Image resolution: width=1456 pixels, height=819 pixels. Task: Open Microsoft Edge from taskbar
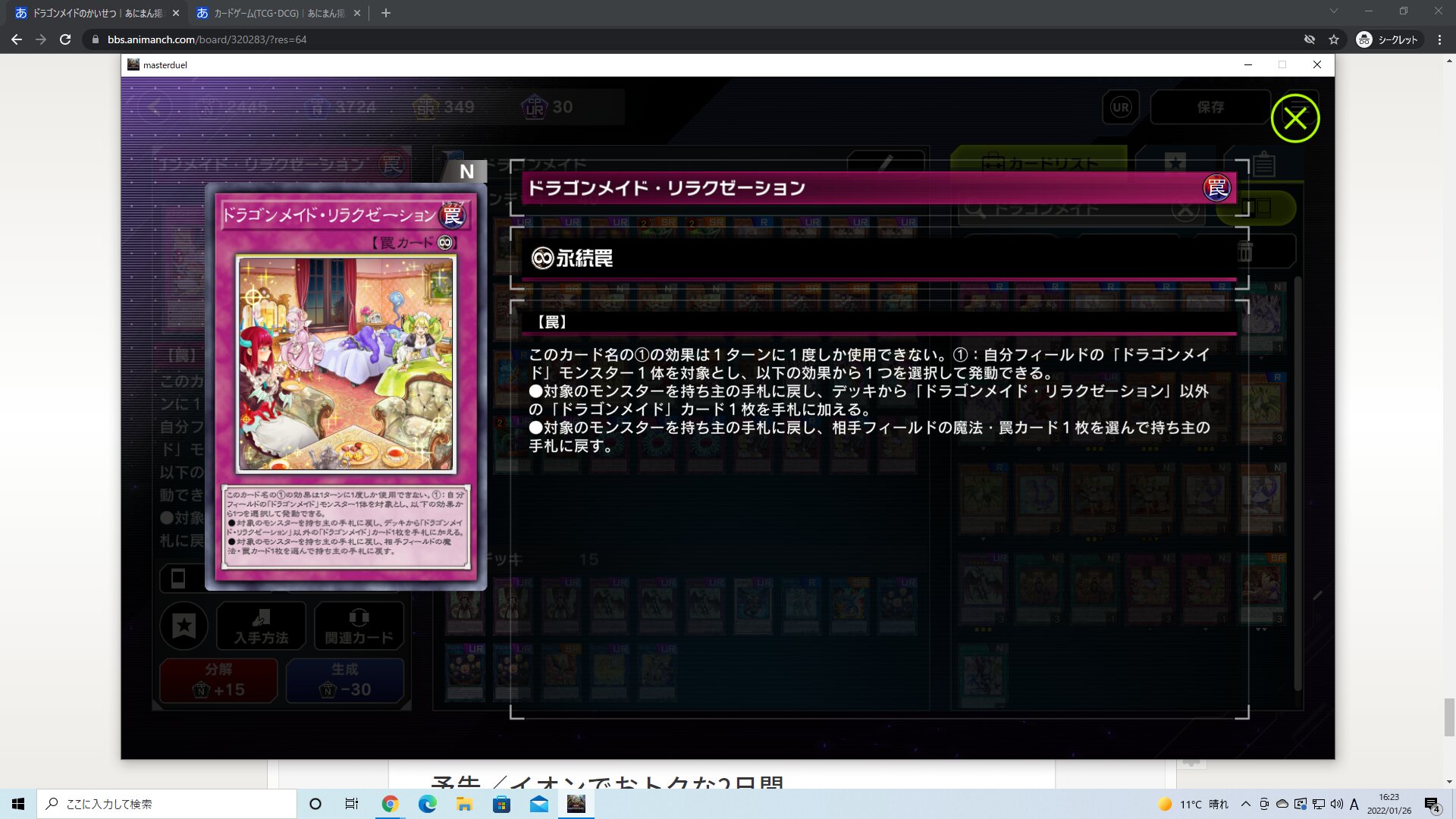(x=427, y=804)
